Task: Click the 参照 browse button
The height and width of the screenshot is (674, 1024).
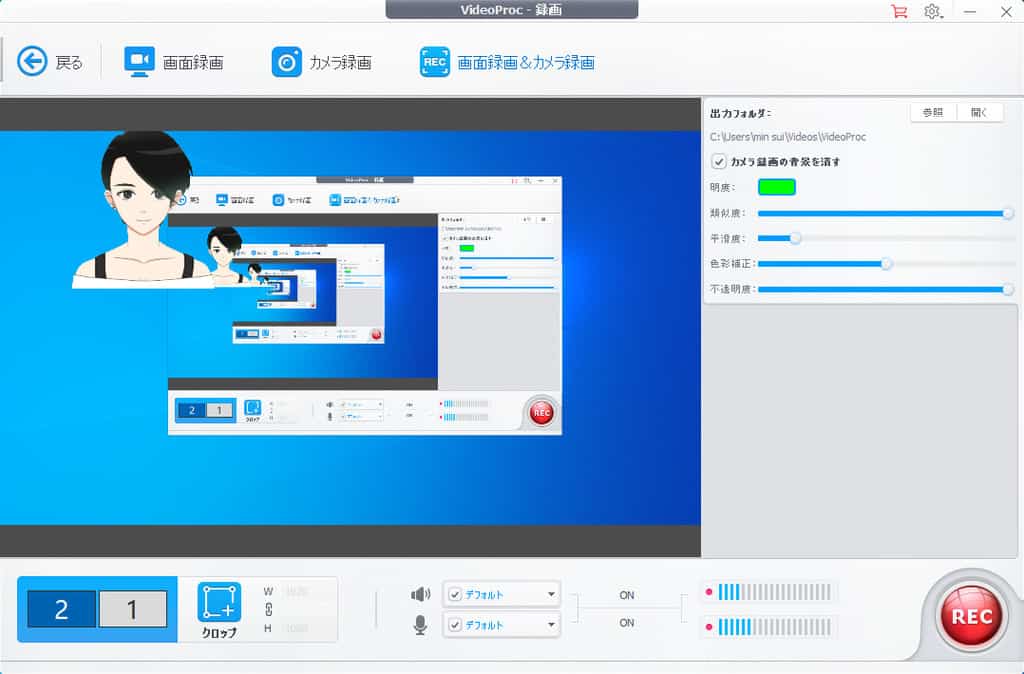Action: pyautogui.click(x=933, y=113)
